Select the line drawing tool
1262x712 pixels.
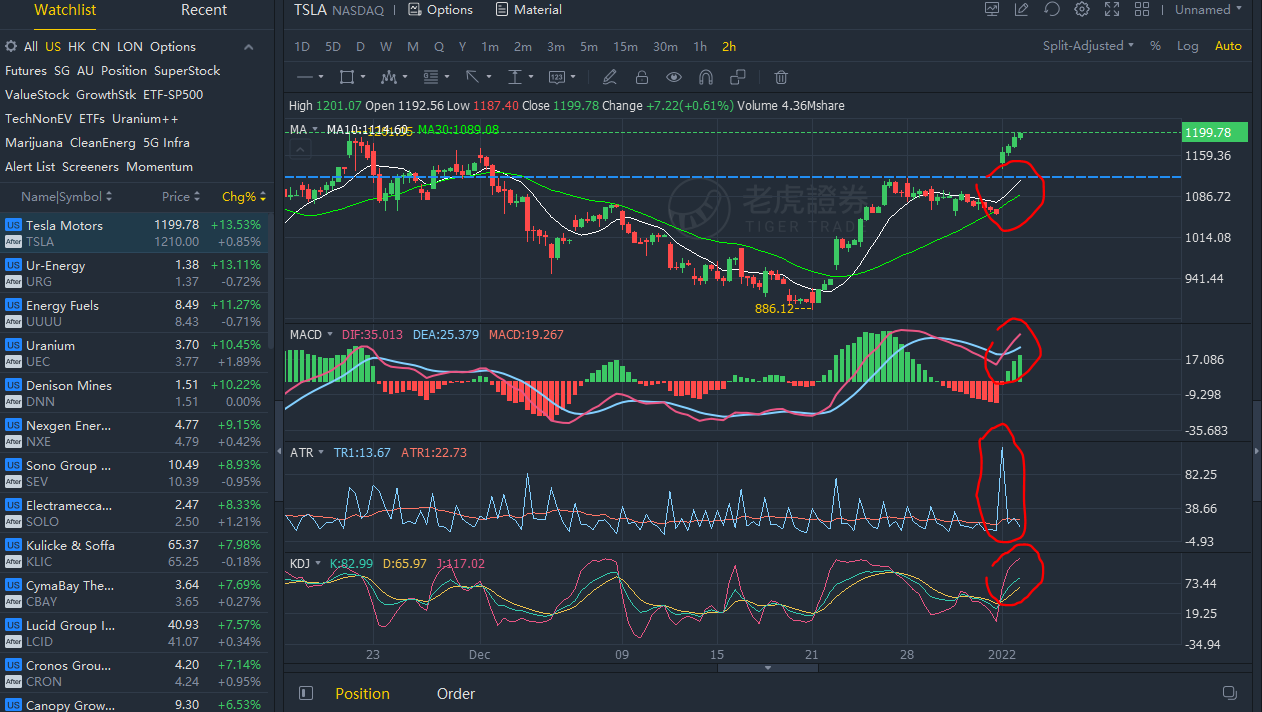(x=305, y=77)
